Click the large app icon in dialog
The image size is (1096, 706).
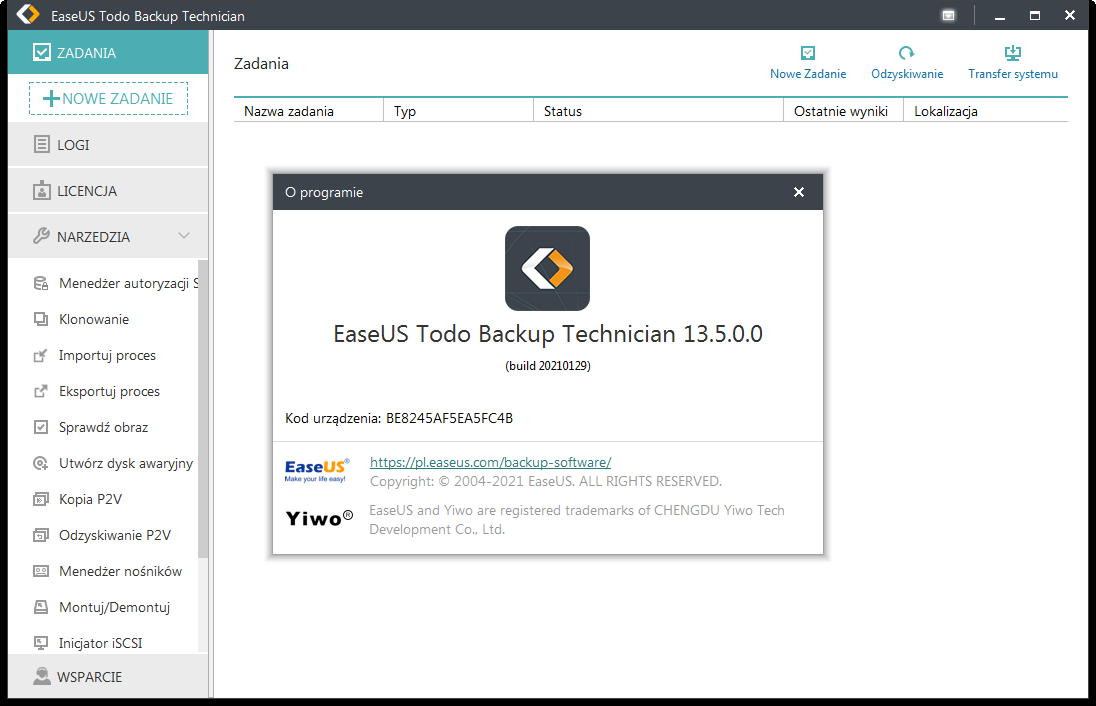click(x=547, y=268)
